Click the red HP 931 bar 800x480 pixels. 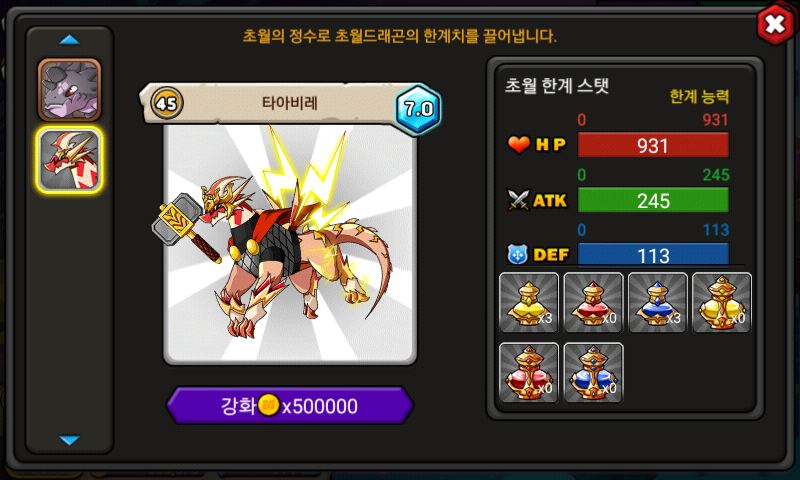(x=653, y=146)
